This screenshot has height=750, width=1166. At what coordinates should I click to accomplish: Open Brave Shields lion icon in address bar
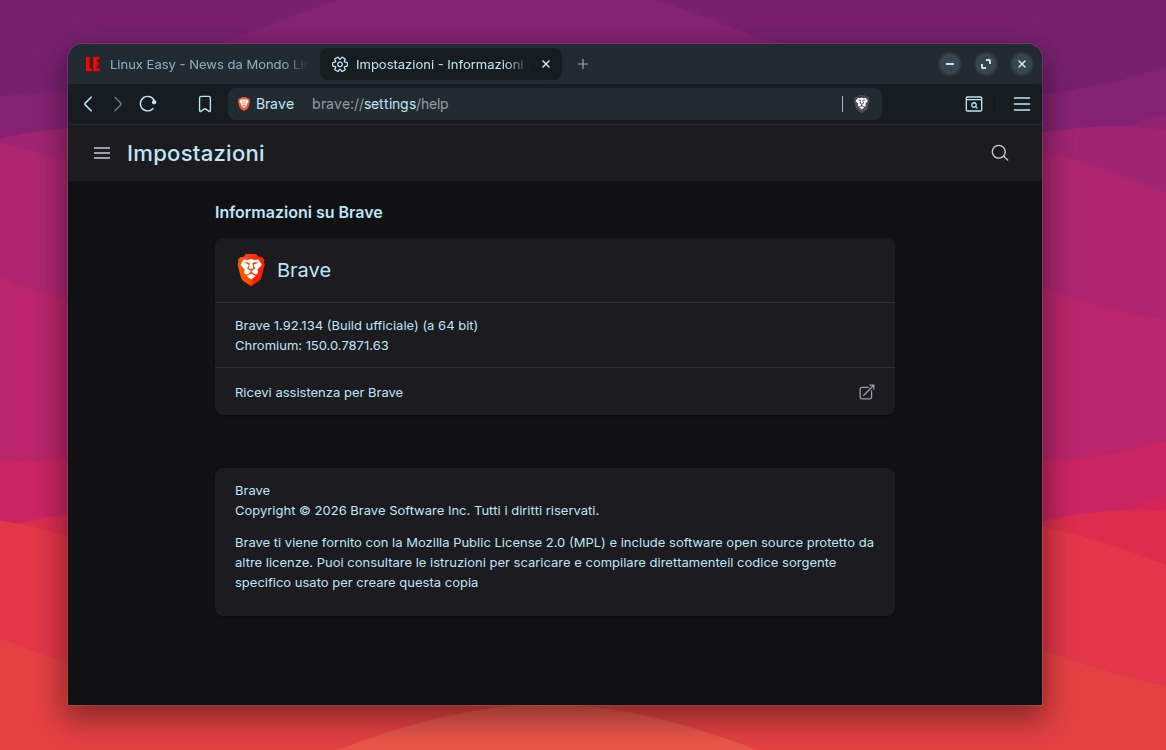(862, 104)
